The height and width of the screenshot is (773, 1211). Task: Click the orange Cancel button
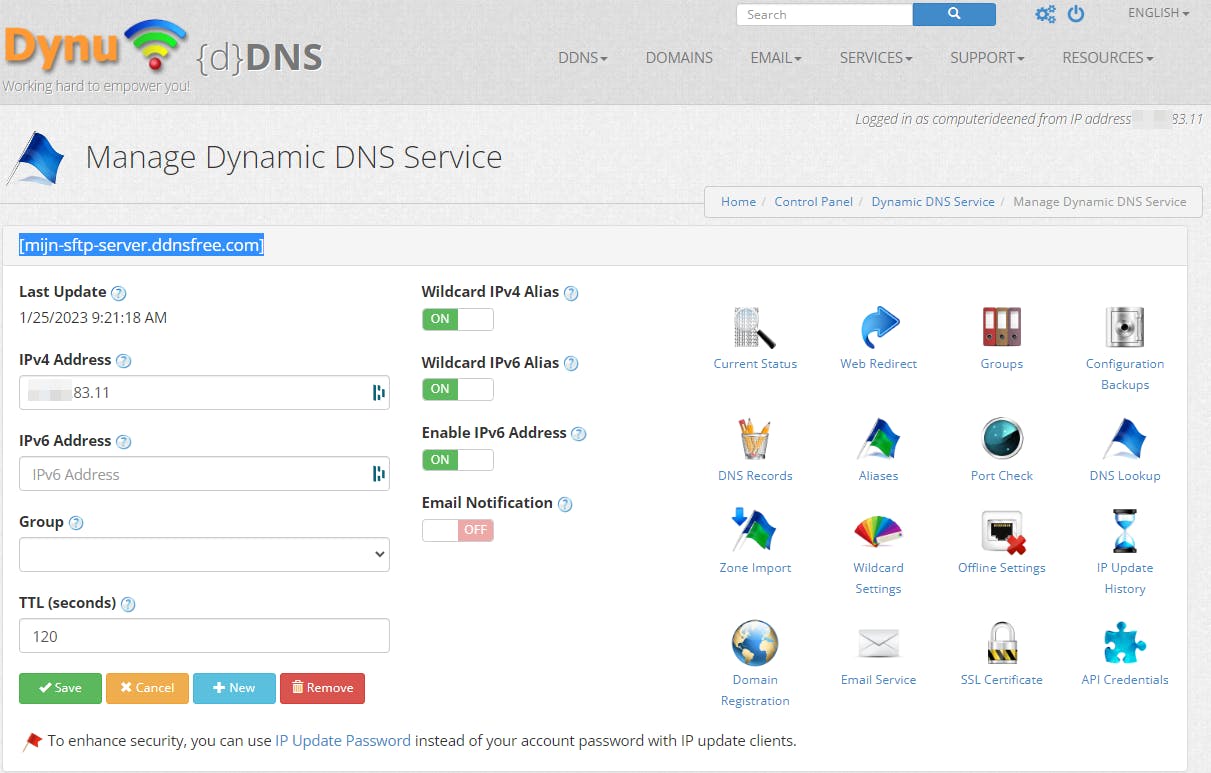point(147,688)
